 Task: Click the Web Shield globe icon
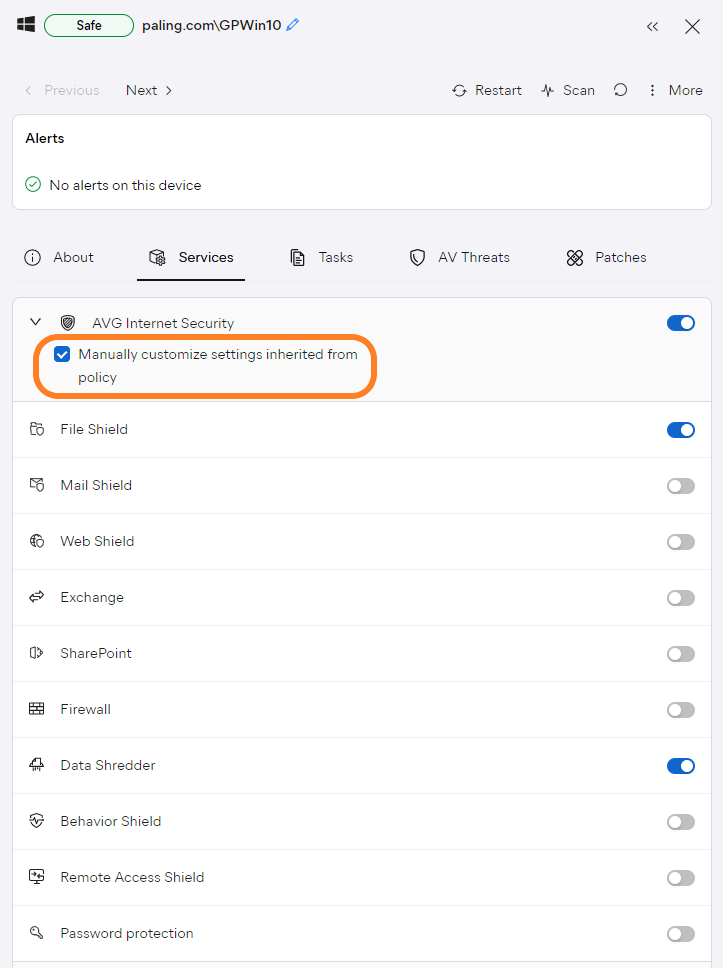pyautogui.click(x=36, y=541)
